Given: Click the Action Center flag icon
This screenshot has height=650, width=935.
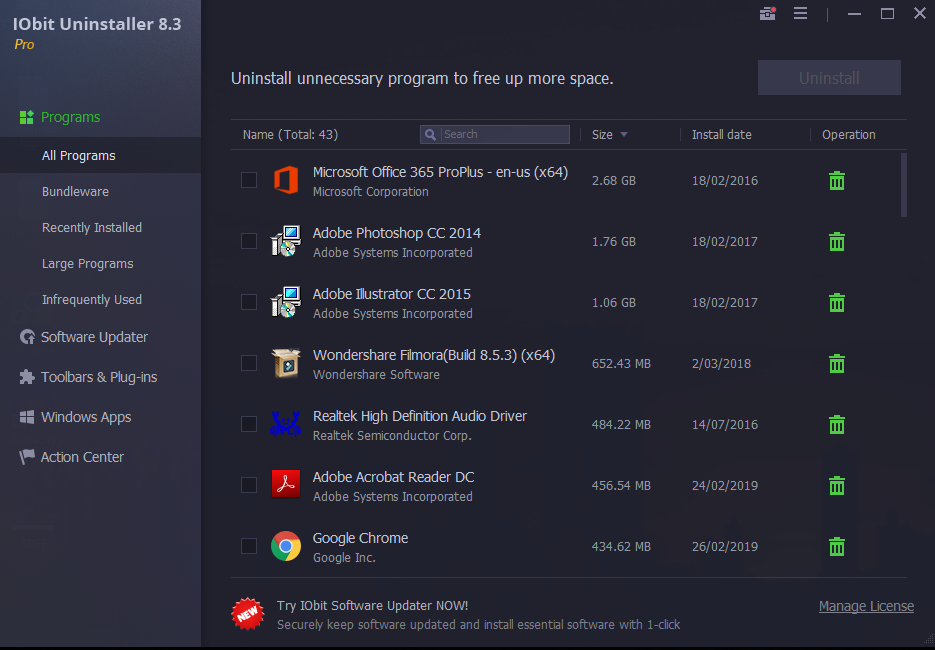Looking at the screenshot, I should click(x=27, y=457).
